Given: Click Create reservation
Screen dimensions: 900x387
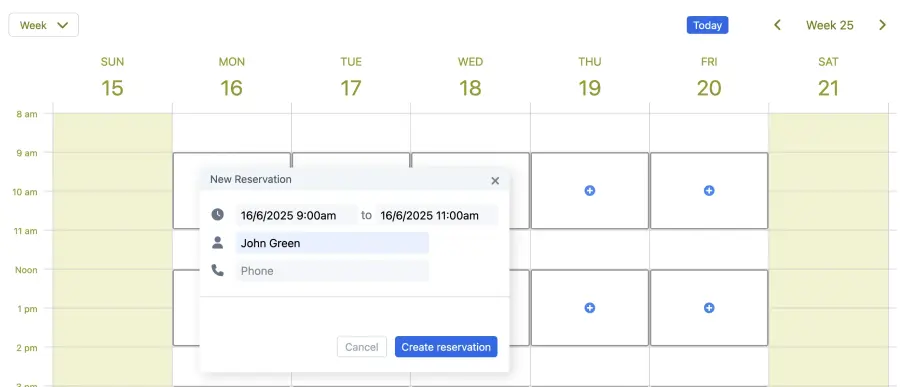Looking at the screenshot, I should 446,347.
